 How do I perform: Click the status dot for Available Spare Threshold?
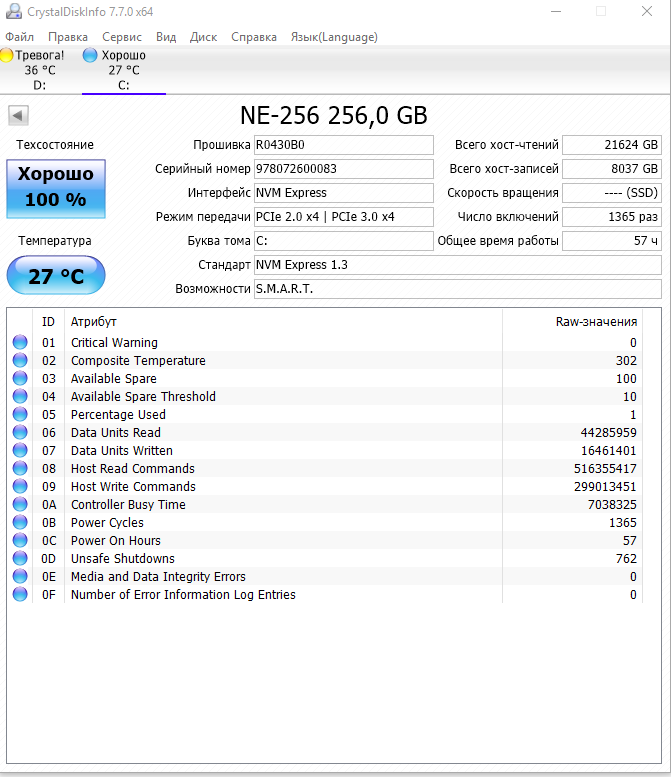click(20, 396)
